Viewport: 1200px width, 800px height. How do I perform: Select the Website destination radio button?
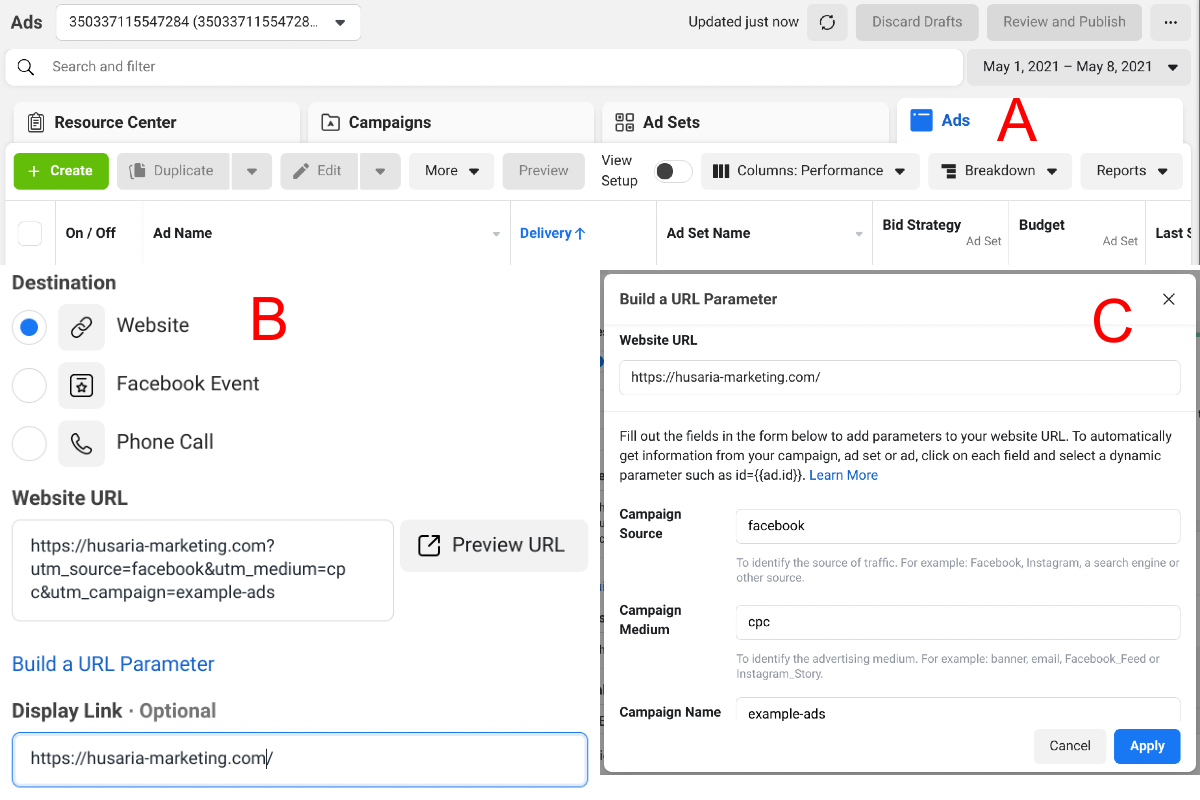30,327
